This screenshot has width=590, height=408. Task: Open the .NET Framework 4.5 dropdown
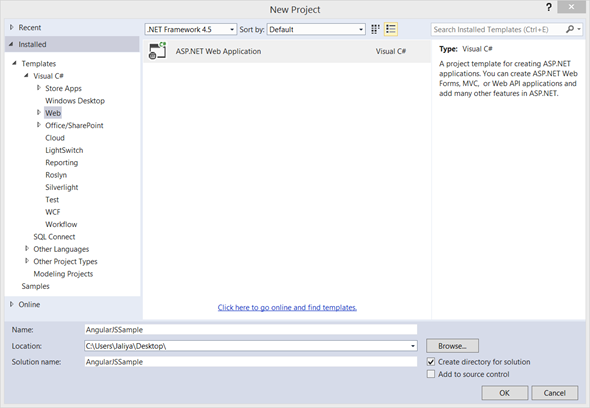click(191, 29)
